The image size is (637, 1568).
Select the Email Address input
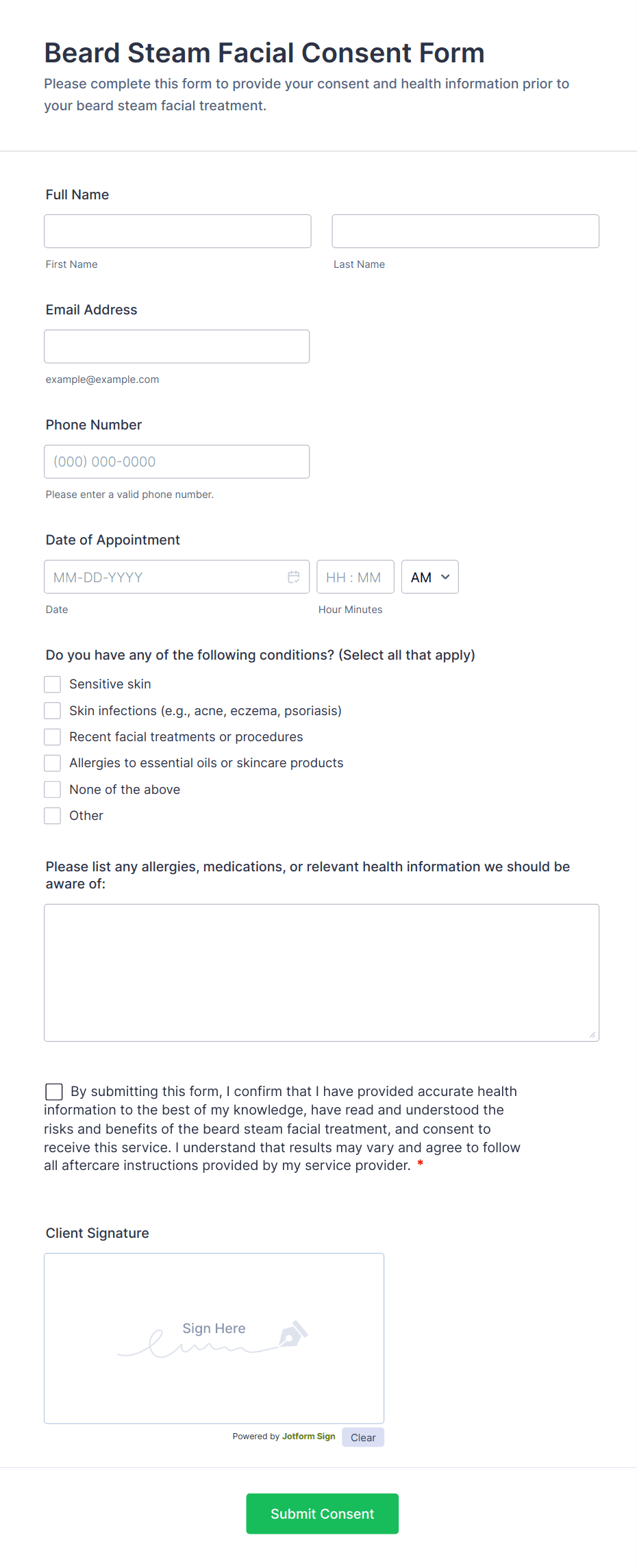tap(177, 347)
